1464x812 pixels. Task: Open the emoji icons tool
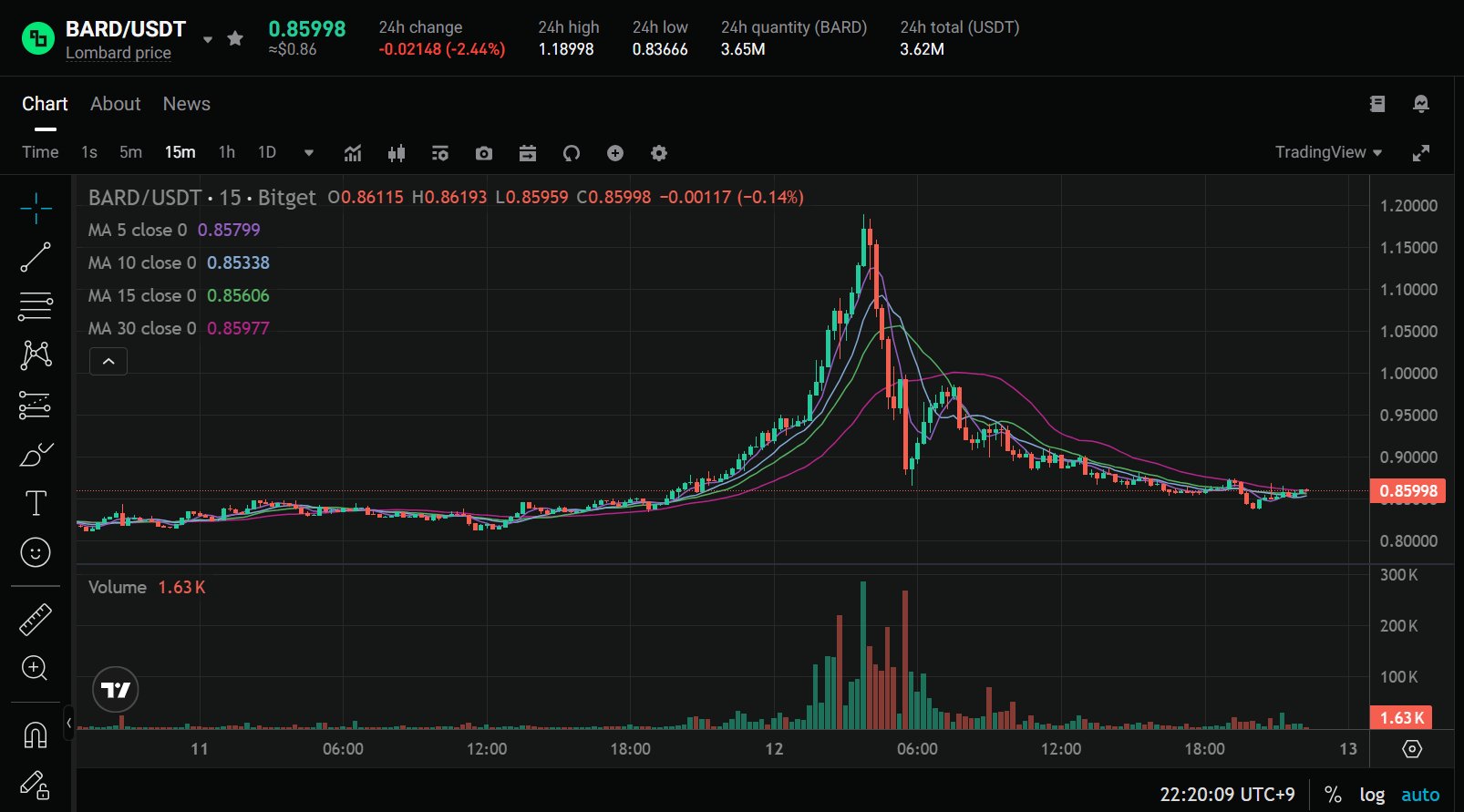tap(36, 552)
